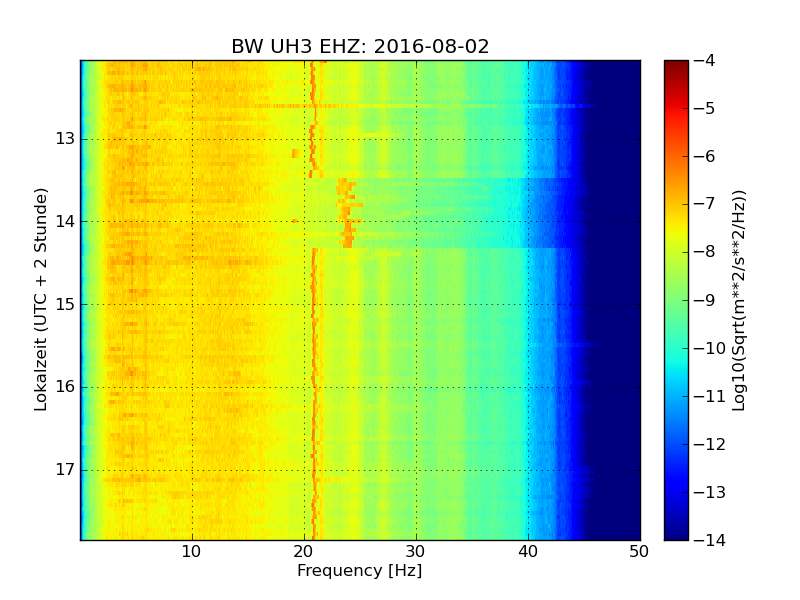
Task: Click the colorbar tick label '−11'
Action: point(709,396)
